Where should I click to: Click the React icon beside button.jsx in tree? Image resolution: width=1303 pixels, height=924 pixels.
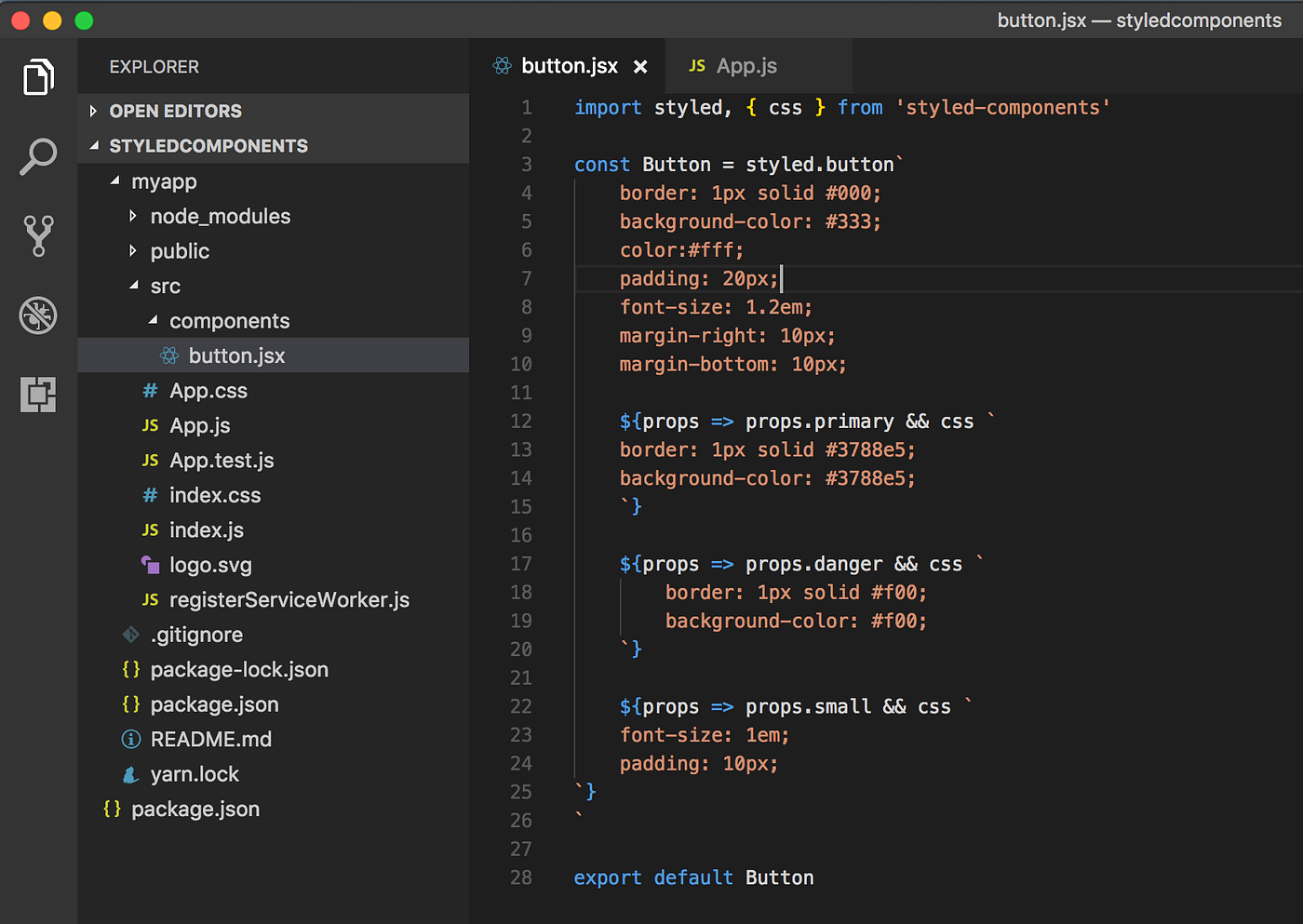click(169, 355)
